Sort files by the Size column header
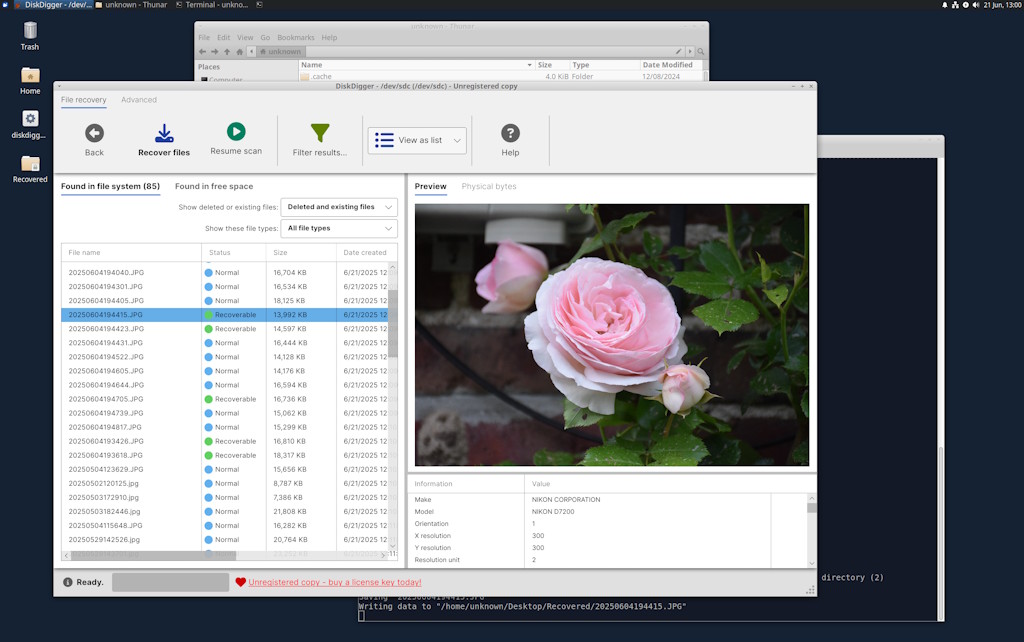The width and height of the screenshot is (1024, 642). tap(287, 252)
